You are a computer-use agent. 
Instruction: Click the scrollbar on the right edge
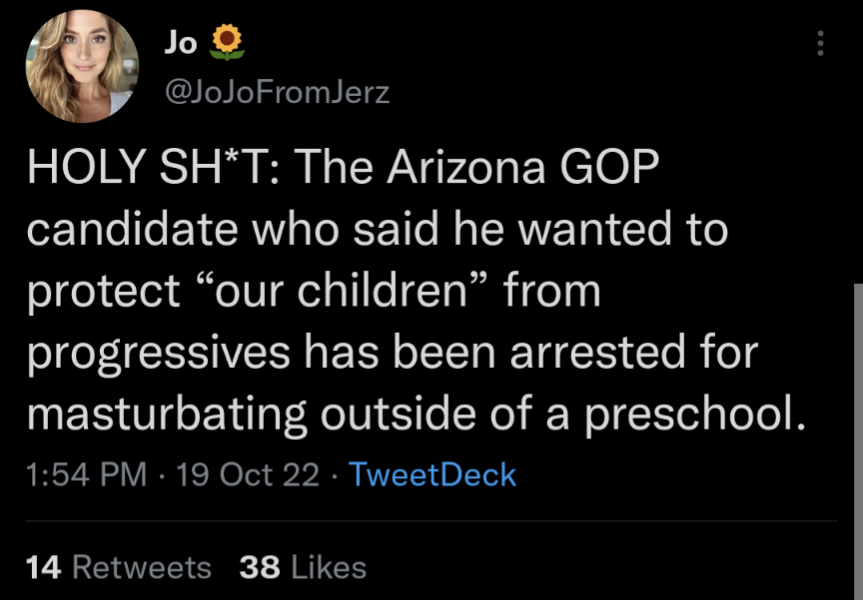pyautogui.click(x=858, y=440)
